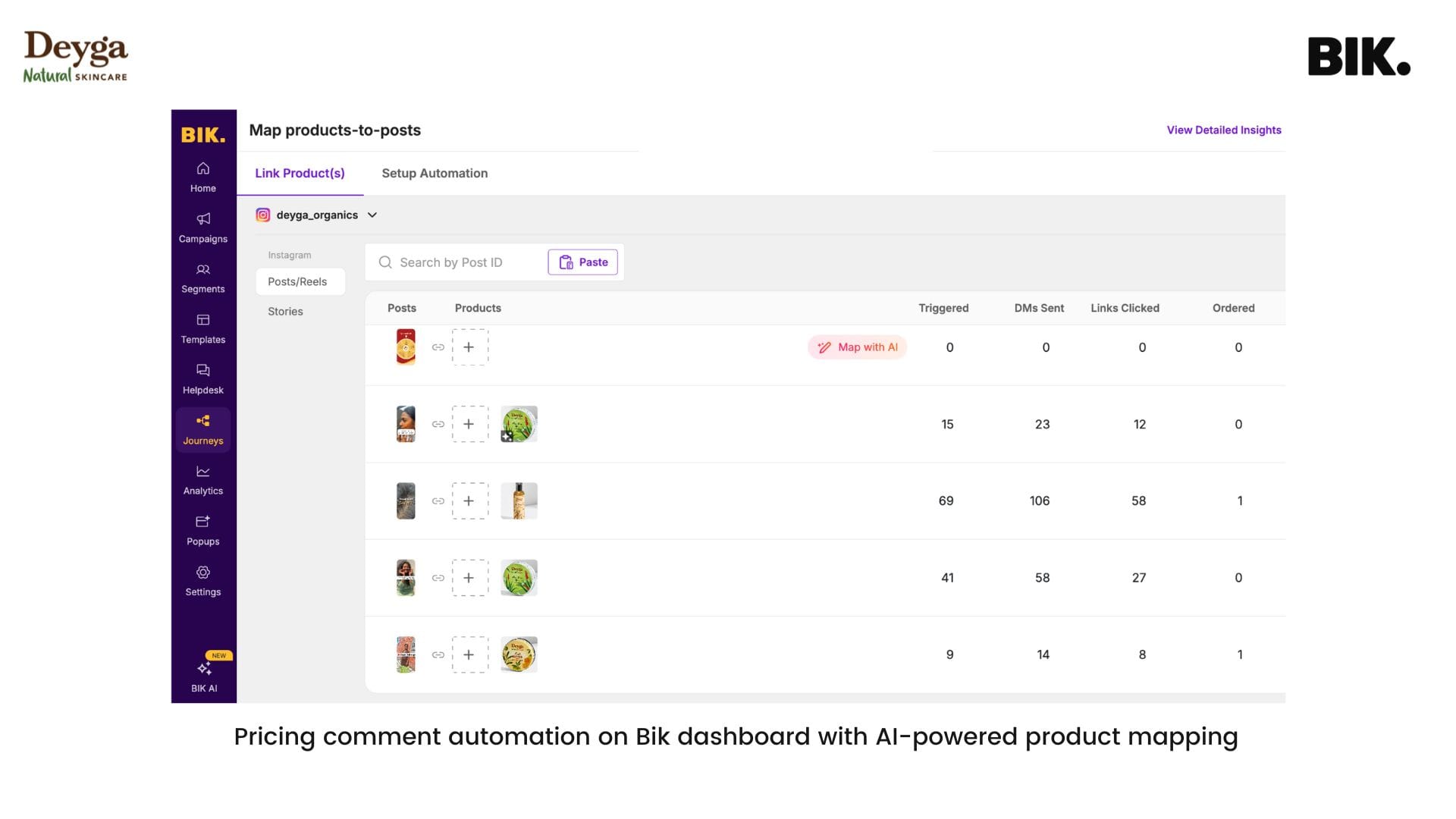Select Journeys in the sidebar
The height and width of the screenshot is (819, 1456).
pos(202,430)
